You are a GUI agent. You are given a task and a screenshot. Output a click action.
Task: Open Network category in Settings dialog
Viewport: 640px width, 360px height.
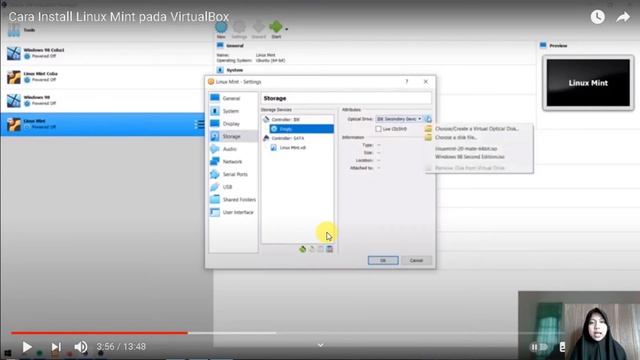[233, 162]
